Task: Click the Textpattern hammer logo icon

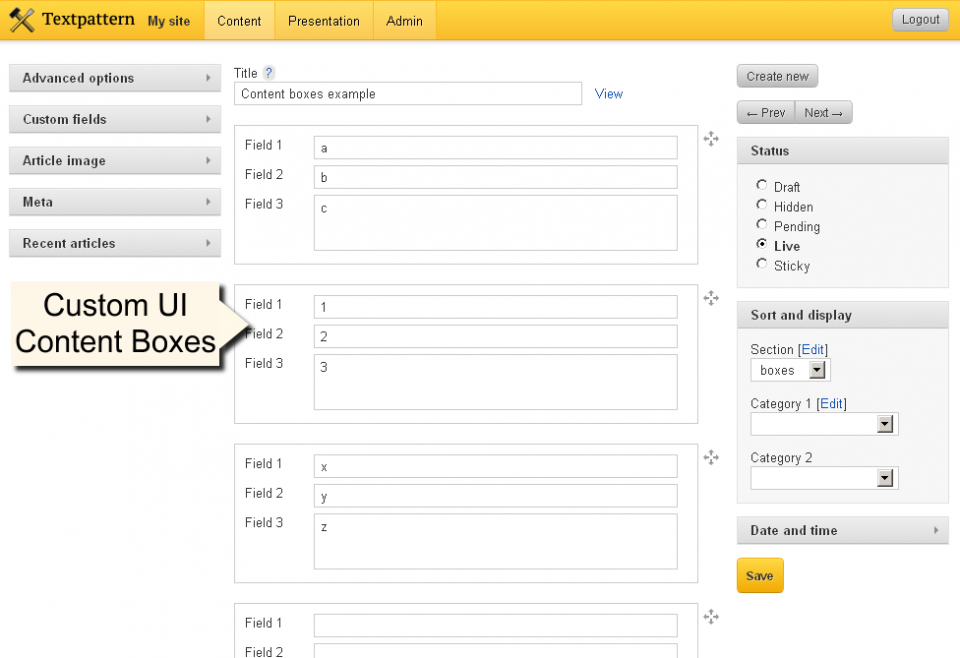Action: 20,19
